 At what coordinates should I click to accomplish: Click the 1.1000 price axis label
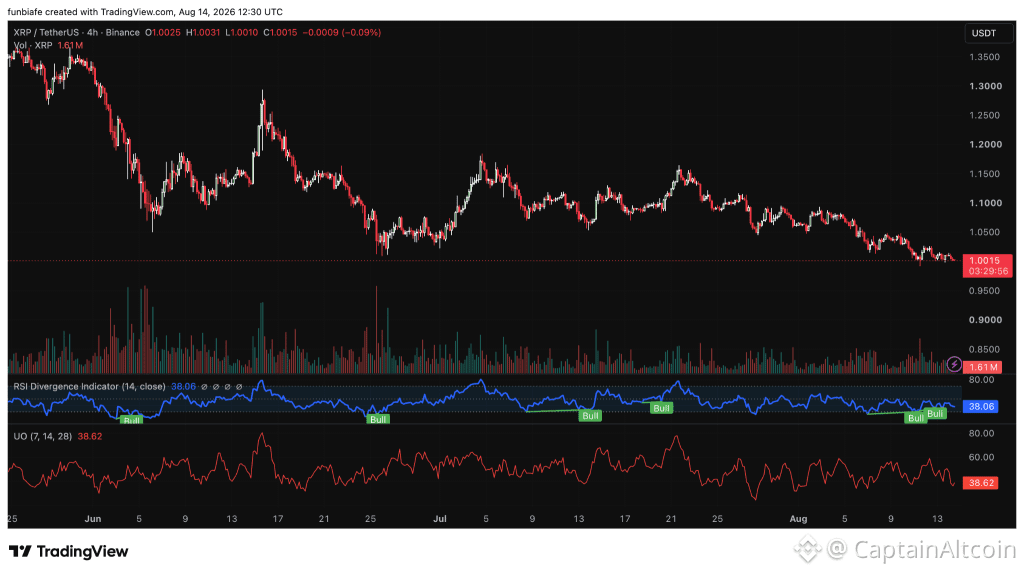(985, 203)
